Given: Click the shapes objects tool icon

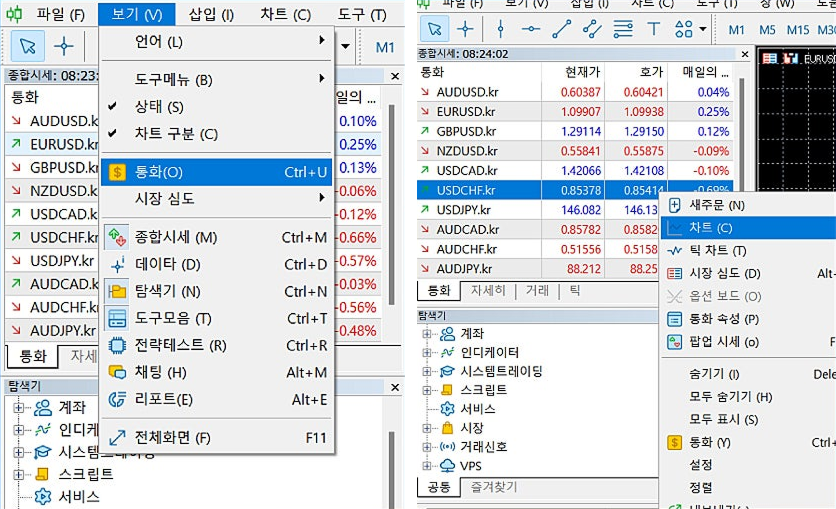Looking at the screenshot, I should (684, 29).
